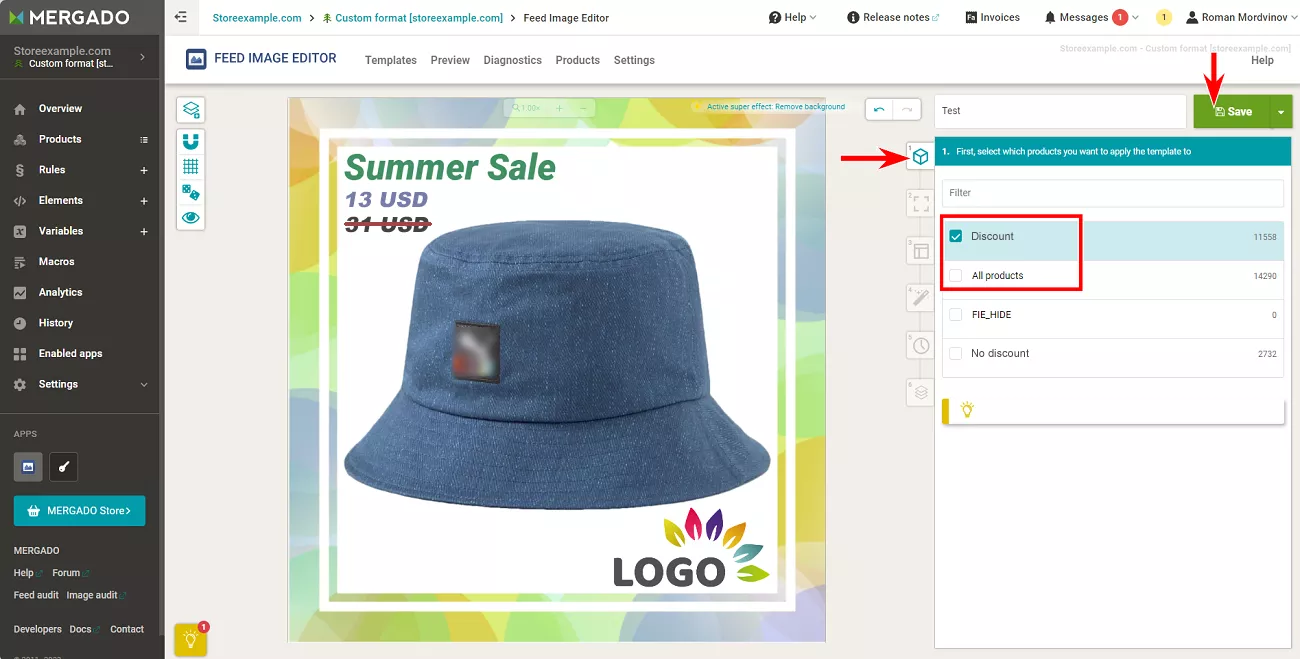Open step 6 layers stack icon
1300x659 pixels.
920,392
